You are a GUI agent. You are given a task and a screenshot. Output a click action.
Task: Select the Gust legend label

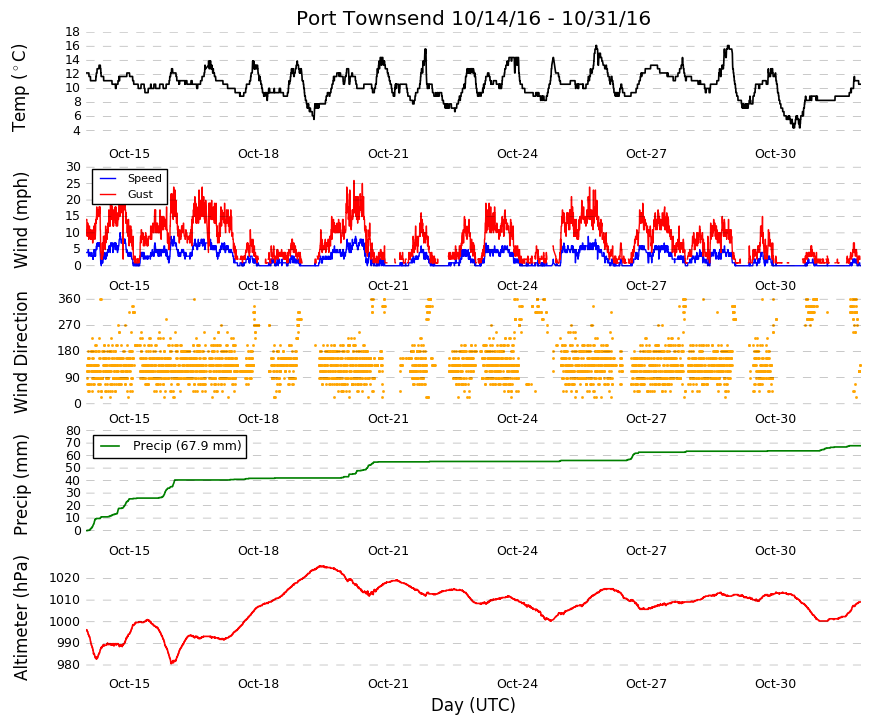[140, 194]
